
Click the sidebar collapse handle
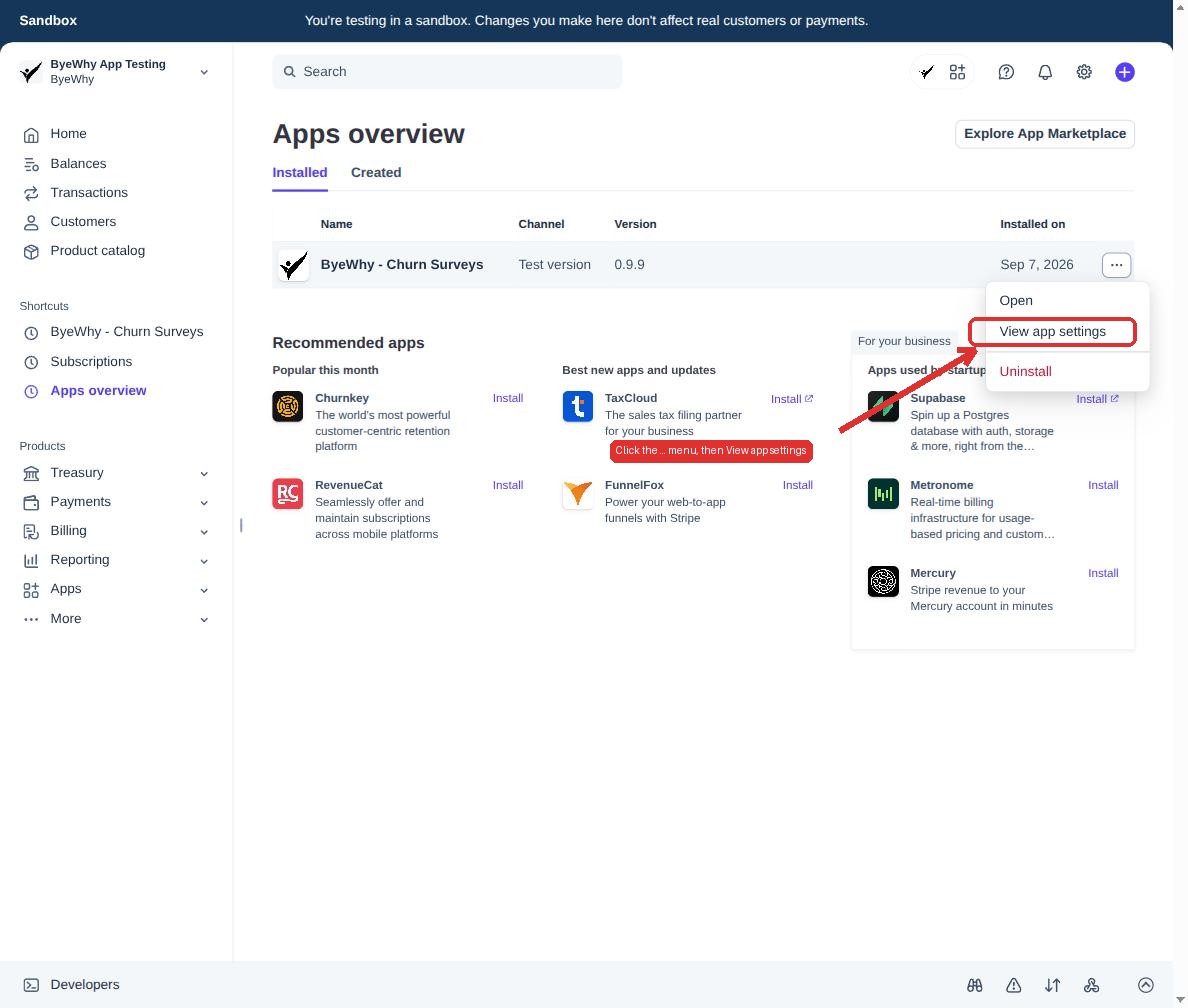241,525
